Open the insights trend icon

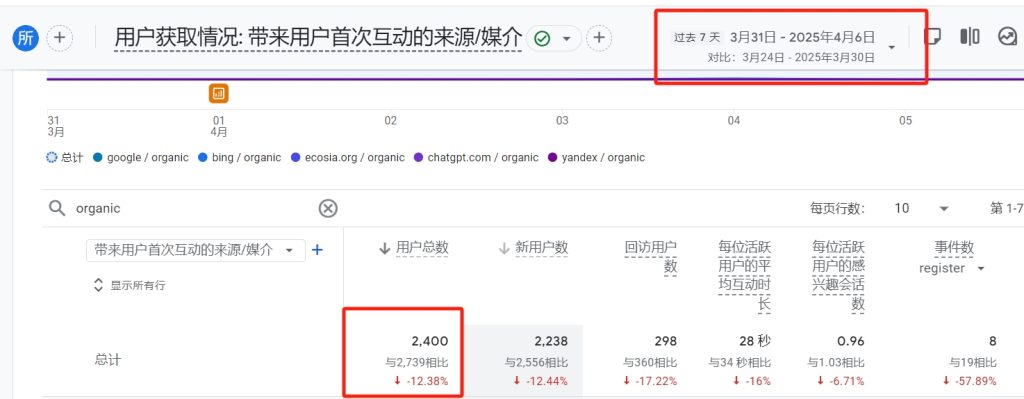pos(1007,37)
